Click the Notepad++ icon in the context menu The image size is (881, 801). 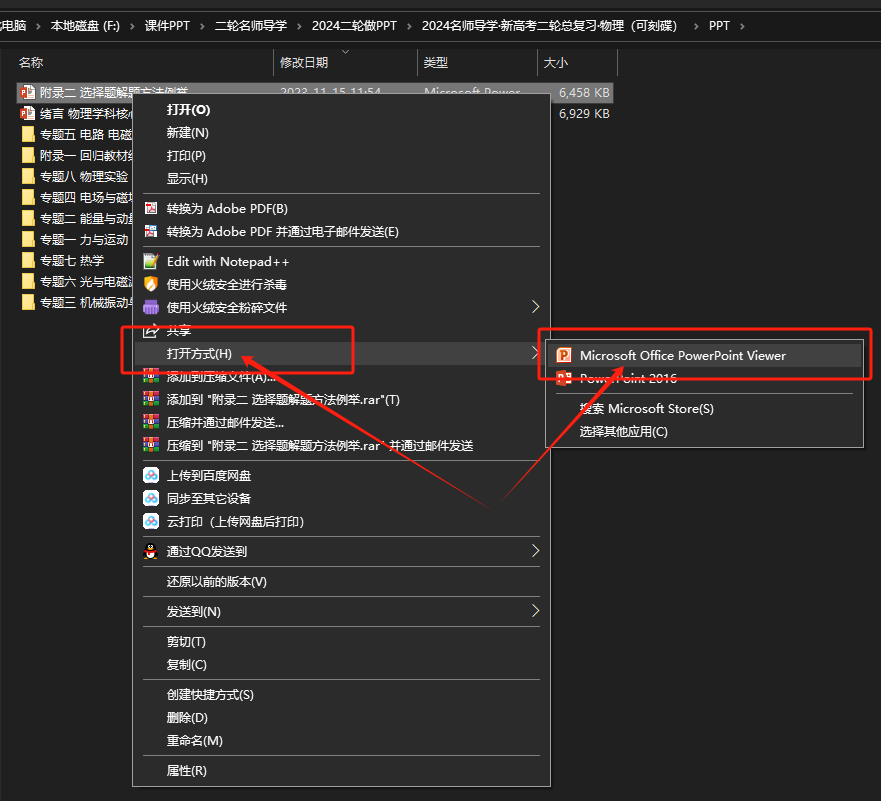(151, 261)
